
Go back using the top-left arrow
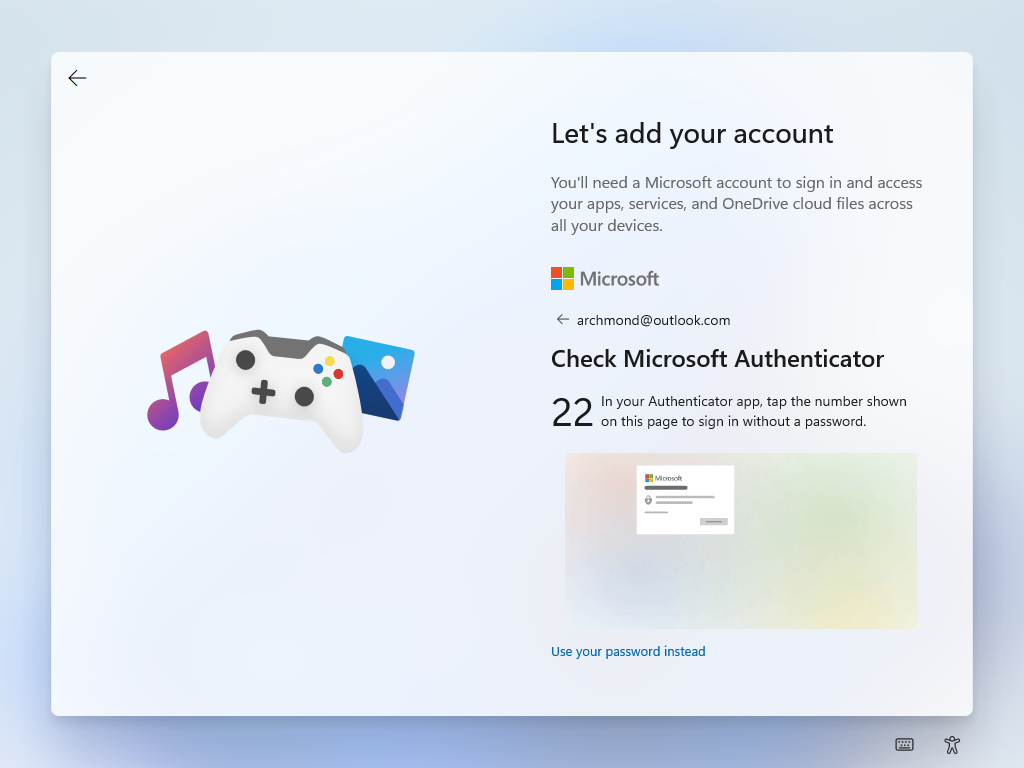pyautogui.click(x=77, y=78)
